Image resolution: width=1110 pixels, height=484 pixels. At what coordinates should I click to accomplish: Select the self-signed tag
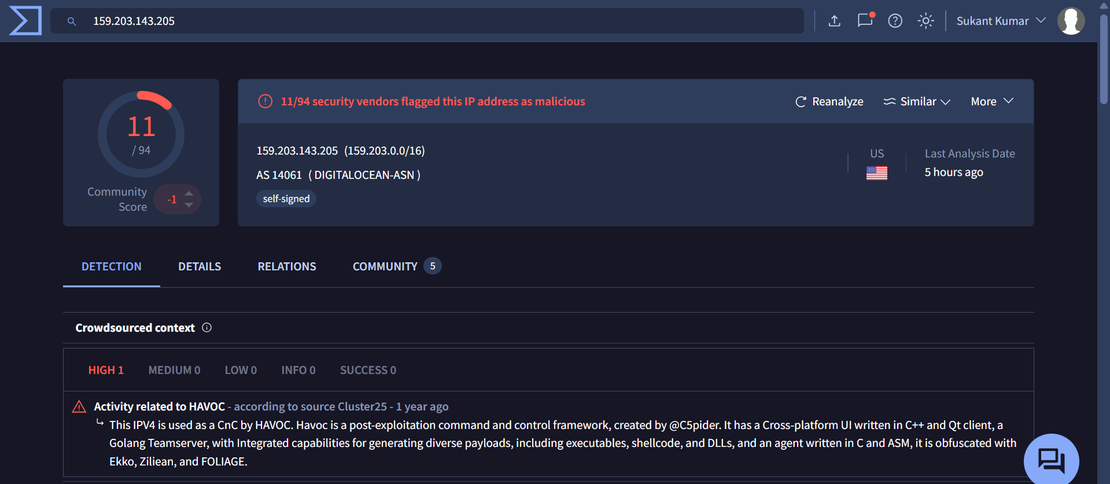[286, 199]
